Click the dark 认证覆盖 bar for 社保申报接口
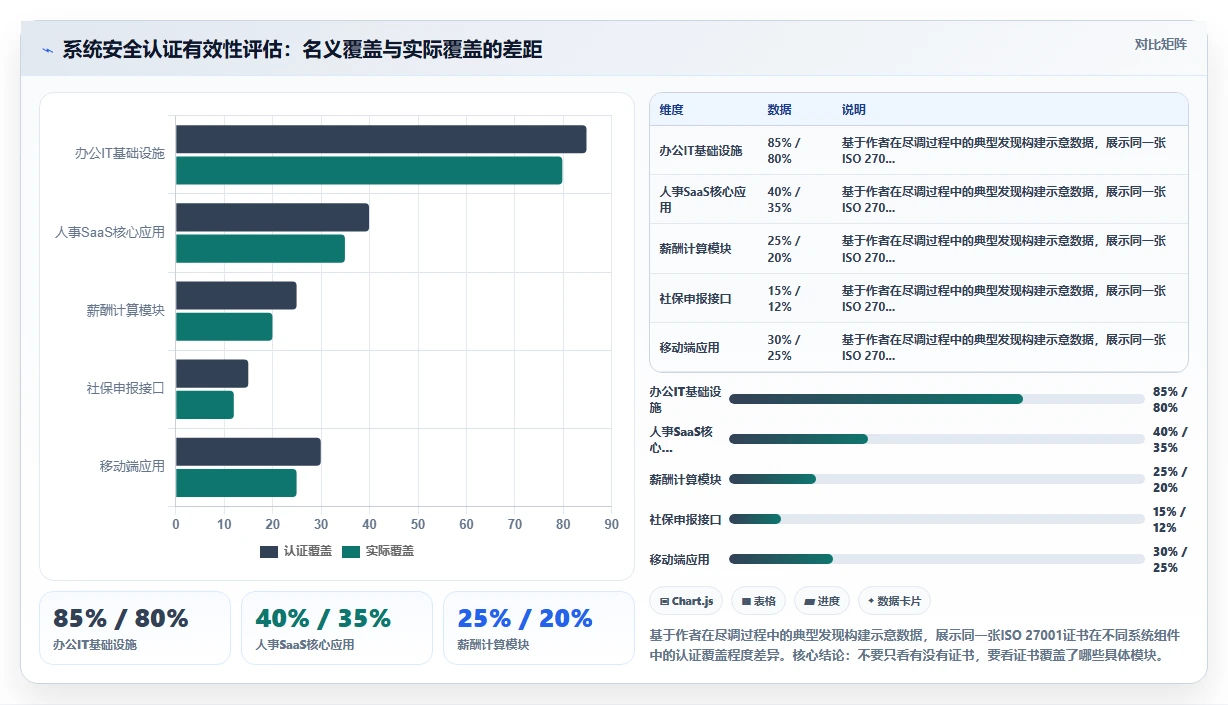Screen dimensions: 1228x705 click(212, 373)
